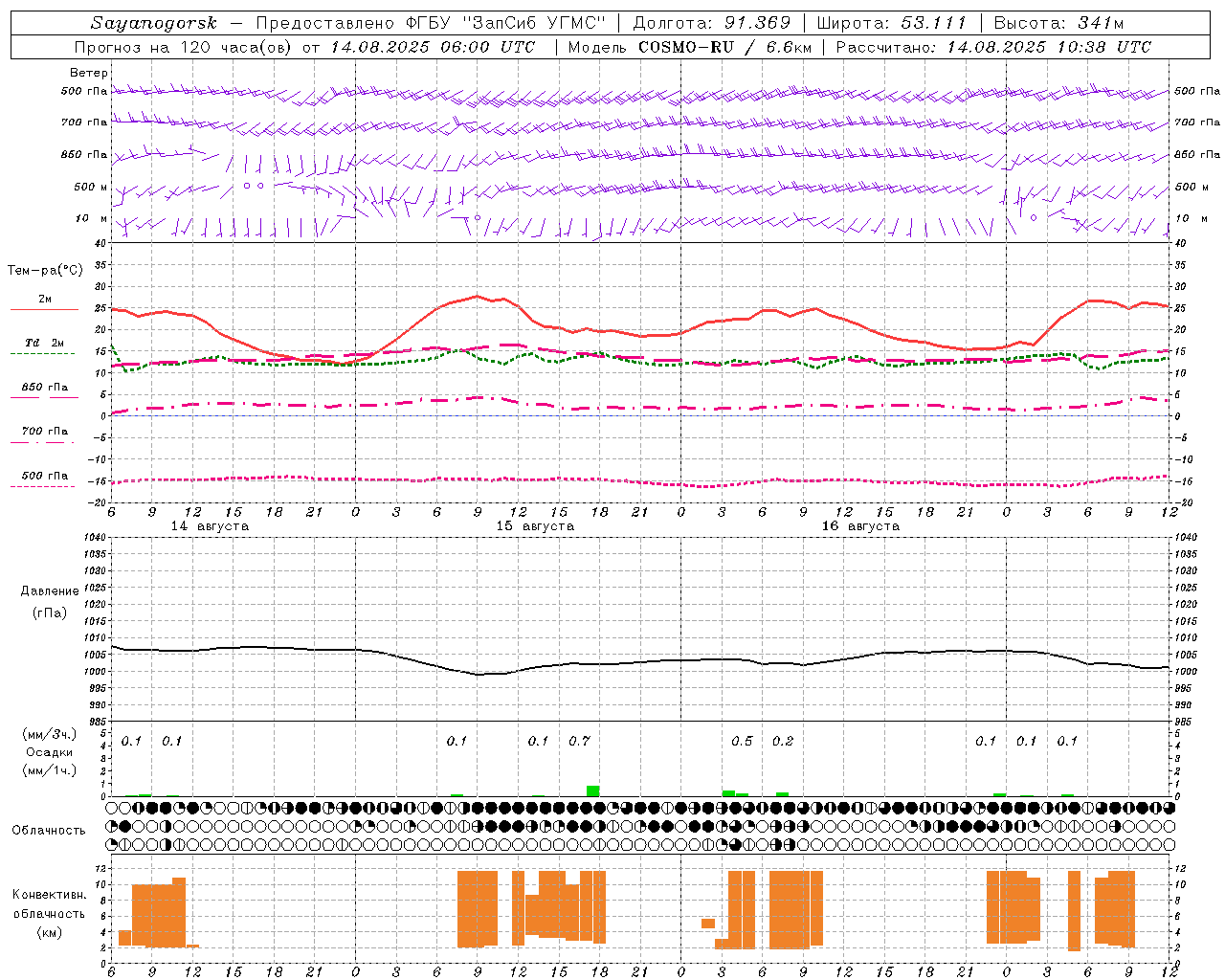Select the 'Тем-ра(°C)' temperature axis label

(45, 271)
